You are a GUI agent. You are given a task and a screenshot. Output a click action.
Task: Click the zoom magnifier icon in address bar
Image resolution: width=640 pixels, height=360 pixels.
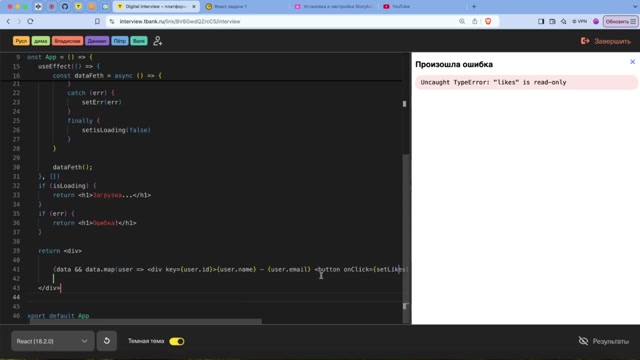[x=462, y=21]
